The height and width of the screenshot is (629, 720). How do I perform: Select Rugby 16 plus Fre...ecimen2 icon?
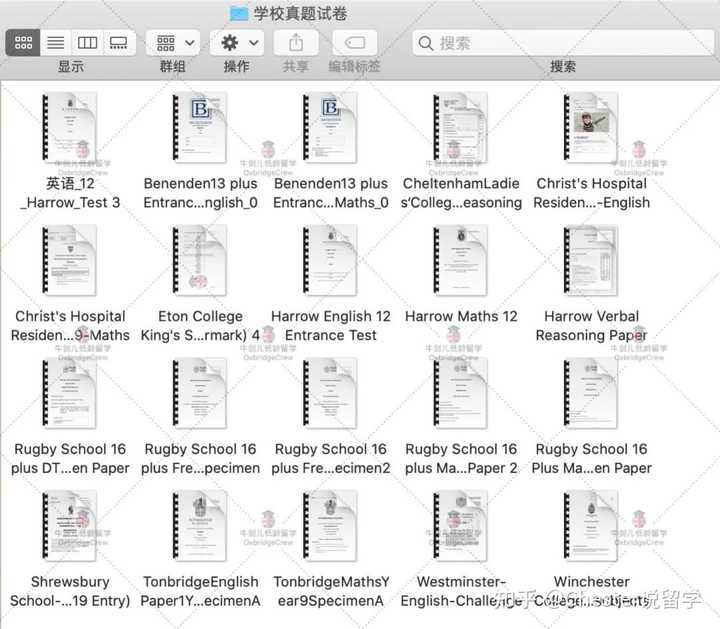[330, 393]
